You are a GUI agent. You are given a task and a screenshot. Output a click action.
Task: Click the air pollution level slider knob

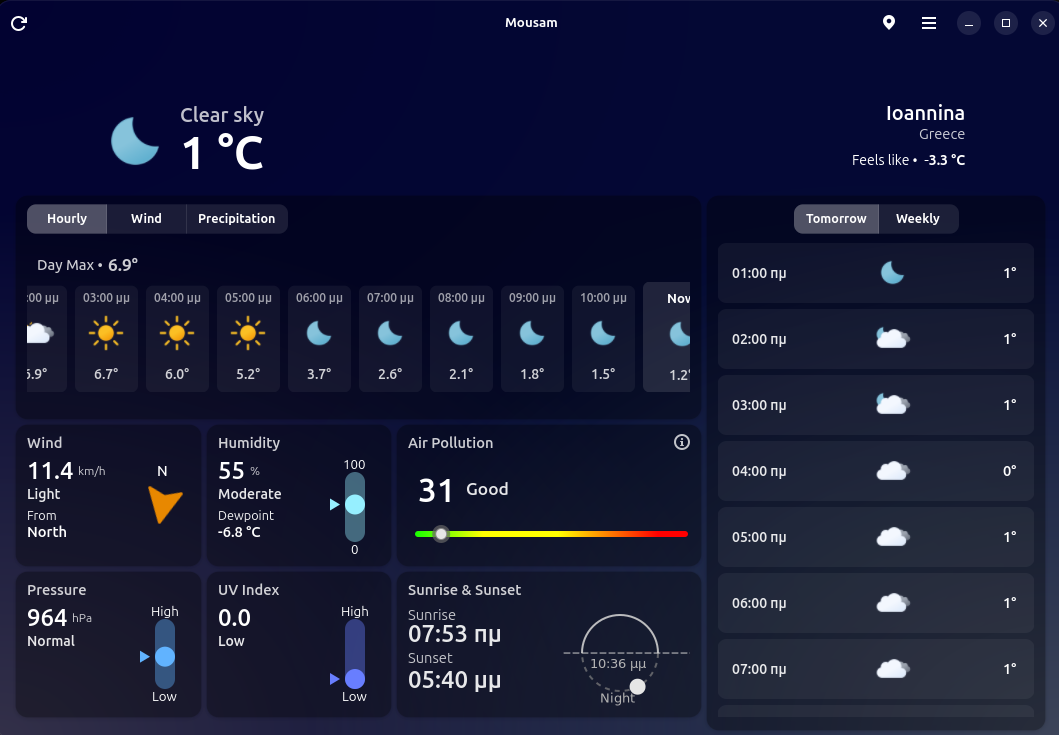coord(441,534)
